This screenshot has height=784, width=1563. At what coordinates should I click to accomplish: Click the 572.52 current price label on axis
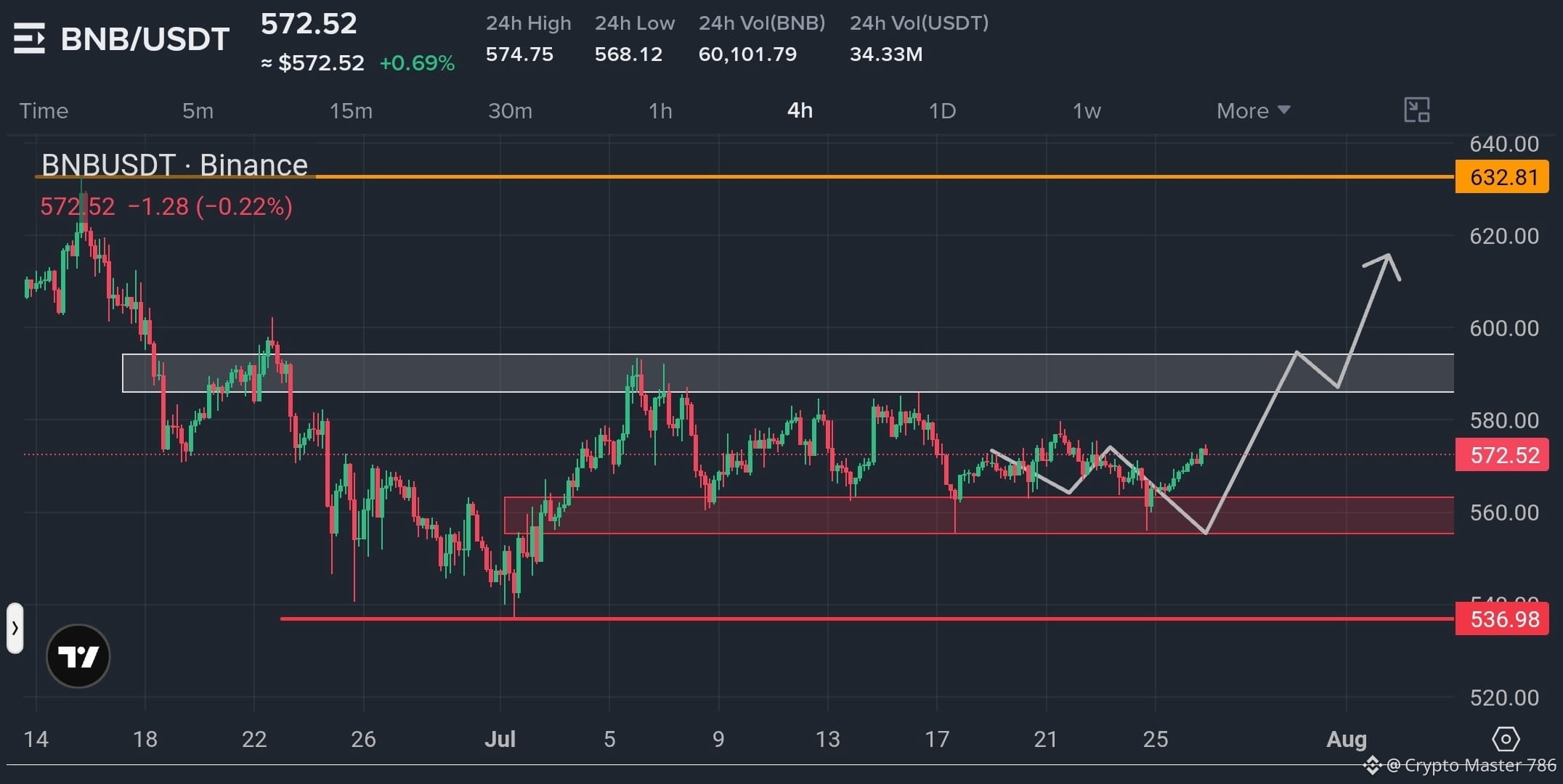click(x=1502, y=455)
